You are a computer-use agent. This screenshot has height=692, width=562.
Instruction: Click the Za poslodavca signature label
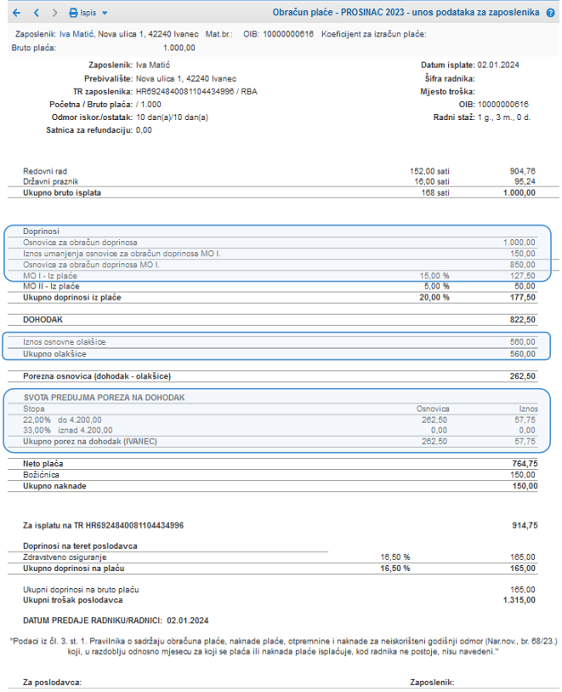click(53, 683)
